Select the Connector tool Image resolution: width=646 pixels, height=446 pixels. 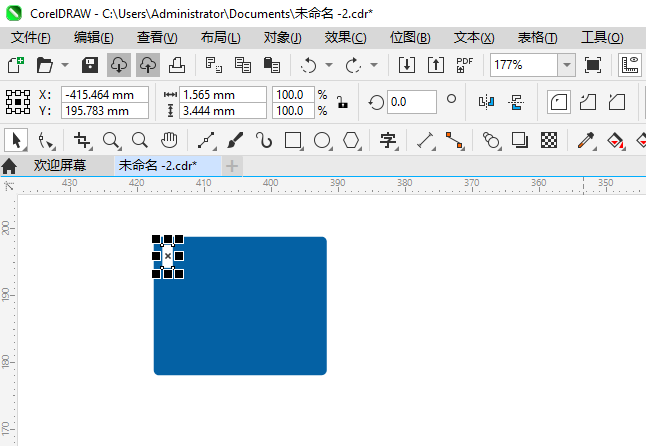454,140
